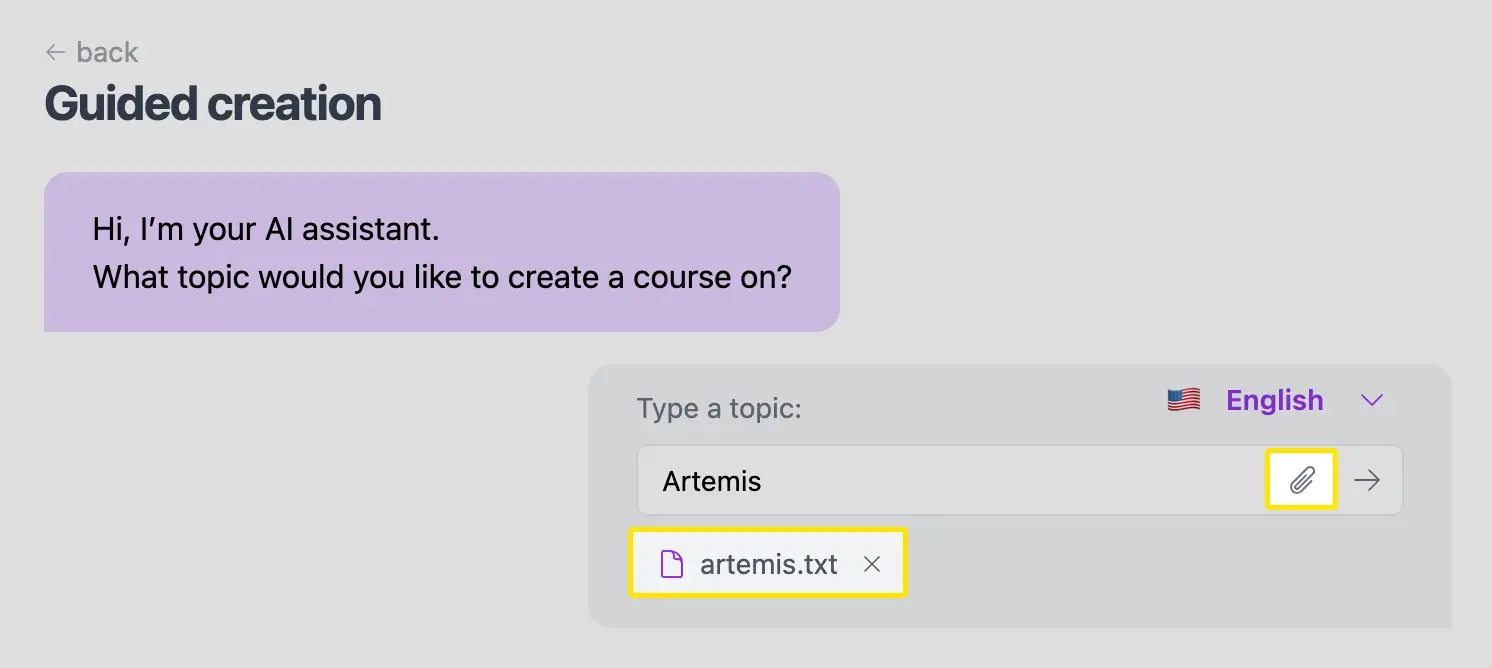Open the English language dropdown
Screen dimensions: 1492x668
click(1274, 400)
